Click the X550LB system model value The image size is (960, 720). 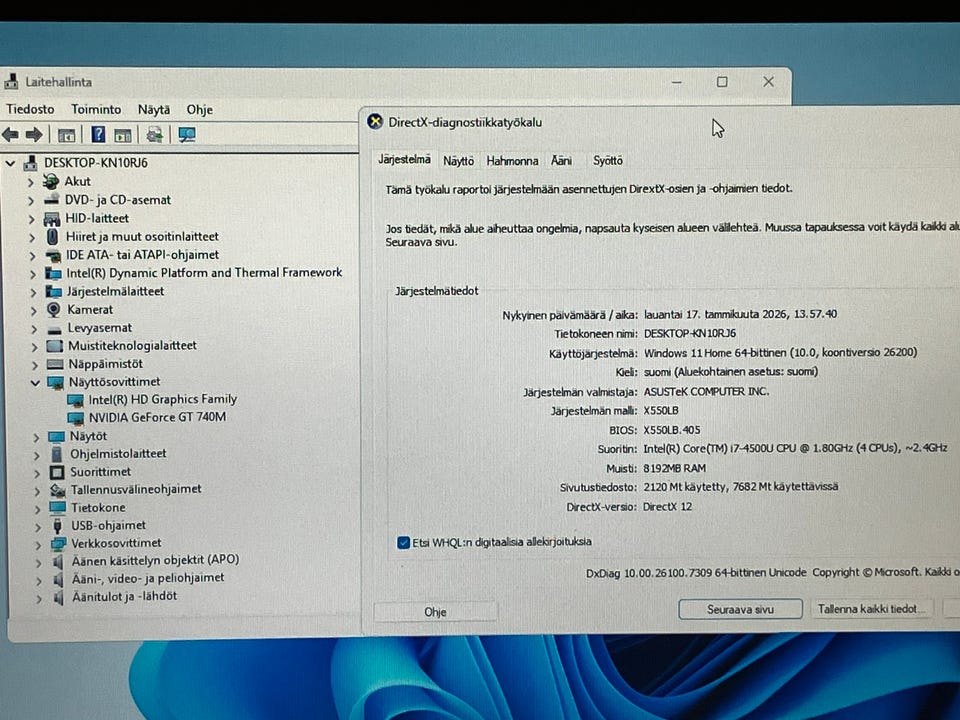[x=661, y=410]
